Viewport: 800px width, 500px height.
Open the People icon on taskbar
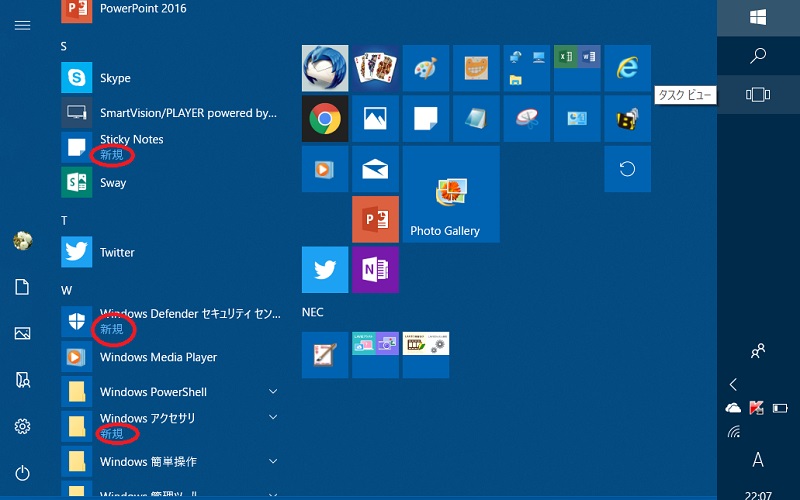(758, 351)
